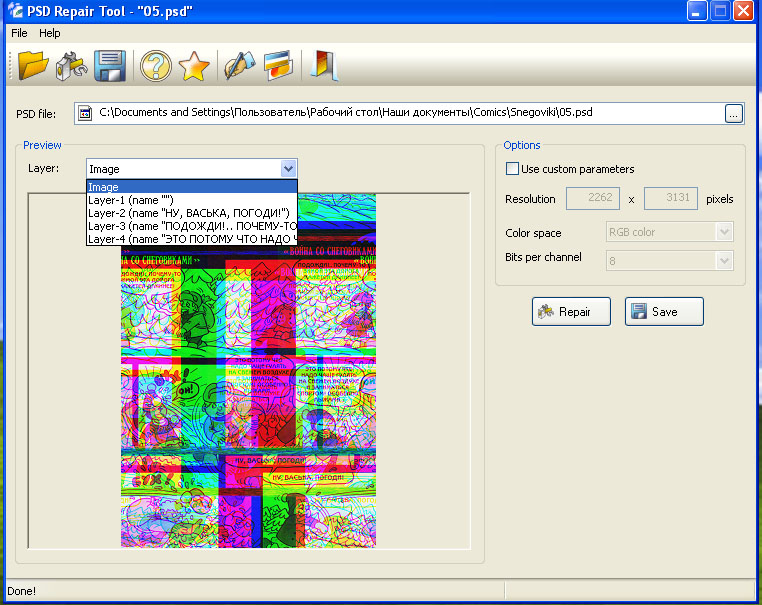762x605 pixels.
Task: Select Layer-2 "НУ, ВАСЬКА, ПОГОДИ!"
Action: tap(191, 213)
